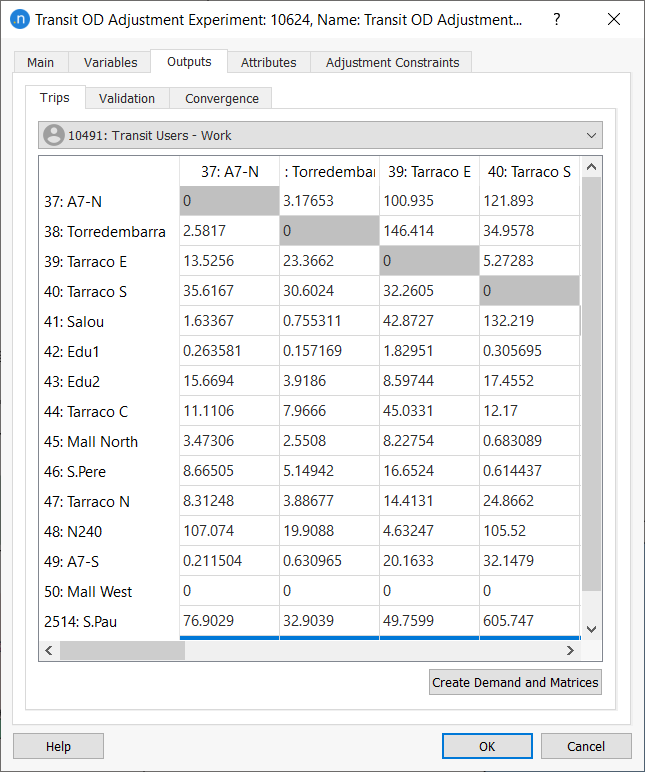Click the OK button
Image resolution: width=645 pixels, height=772 pixels.
tap(487, 746)
